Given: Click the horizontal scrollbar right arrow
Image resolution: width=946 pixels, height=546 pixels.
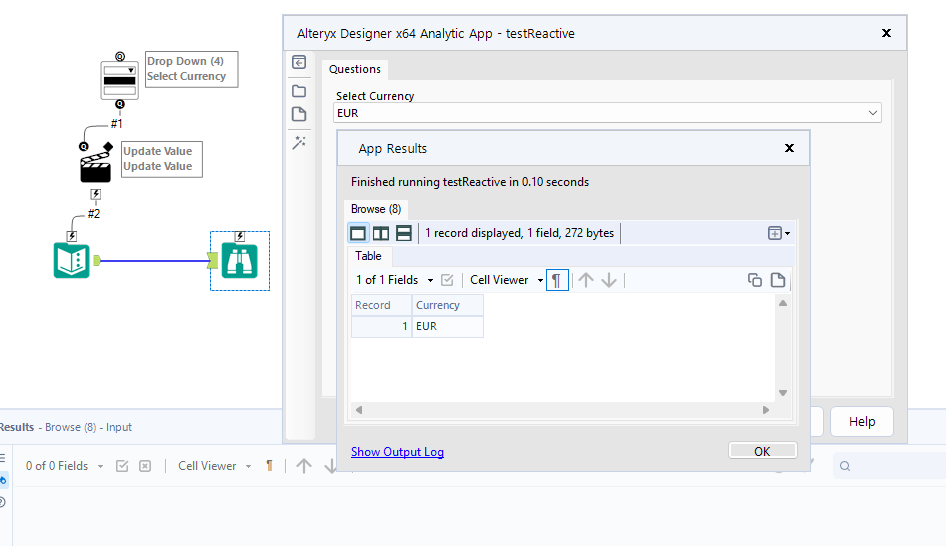Looking at the screenshot, I should [x=766, y=410].
